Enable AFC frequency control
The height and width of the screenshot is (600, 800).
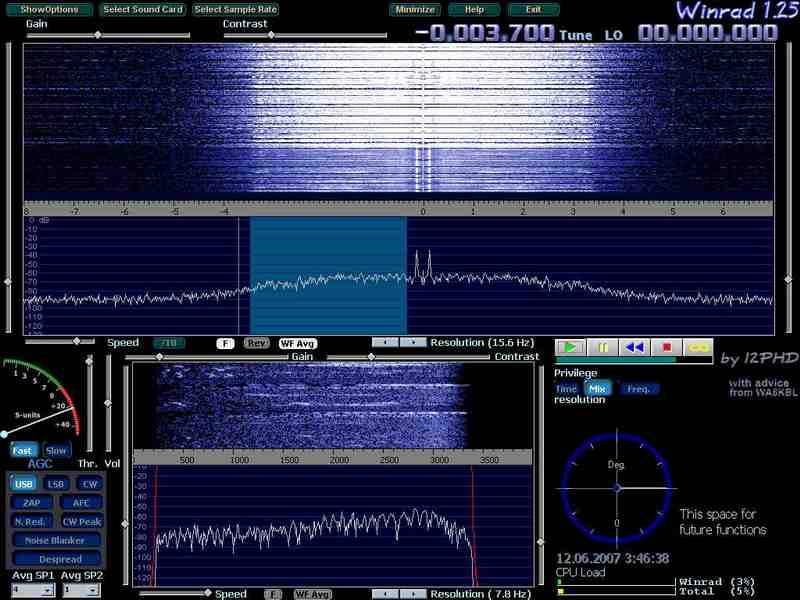coord(81,503)
